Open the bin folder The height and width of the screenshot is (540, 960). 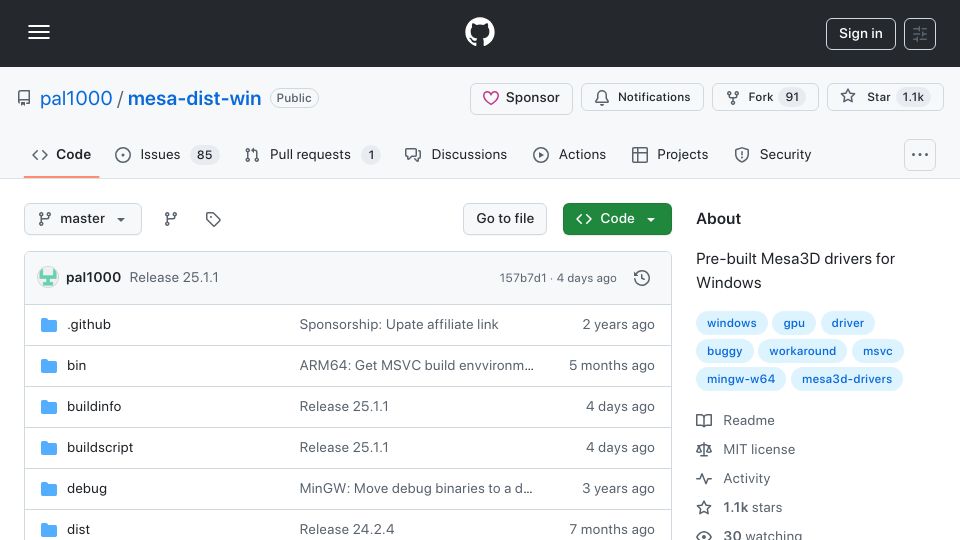click(77, 366)
